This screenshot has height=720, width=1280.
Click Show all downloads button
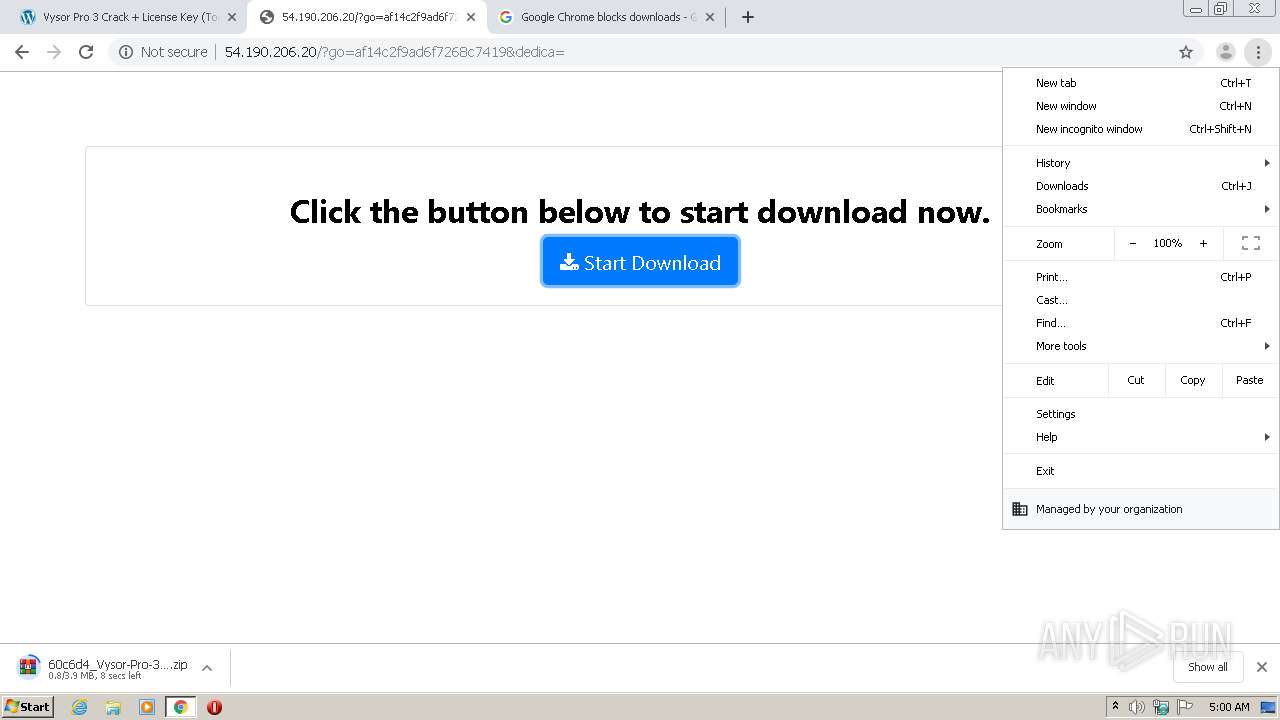(1207, 667)
